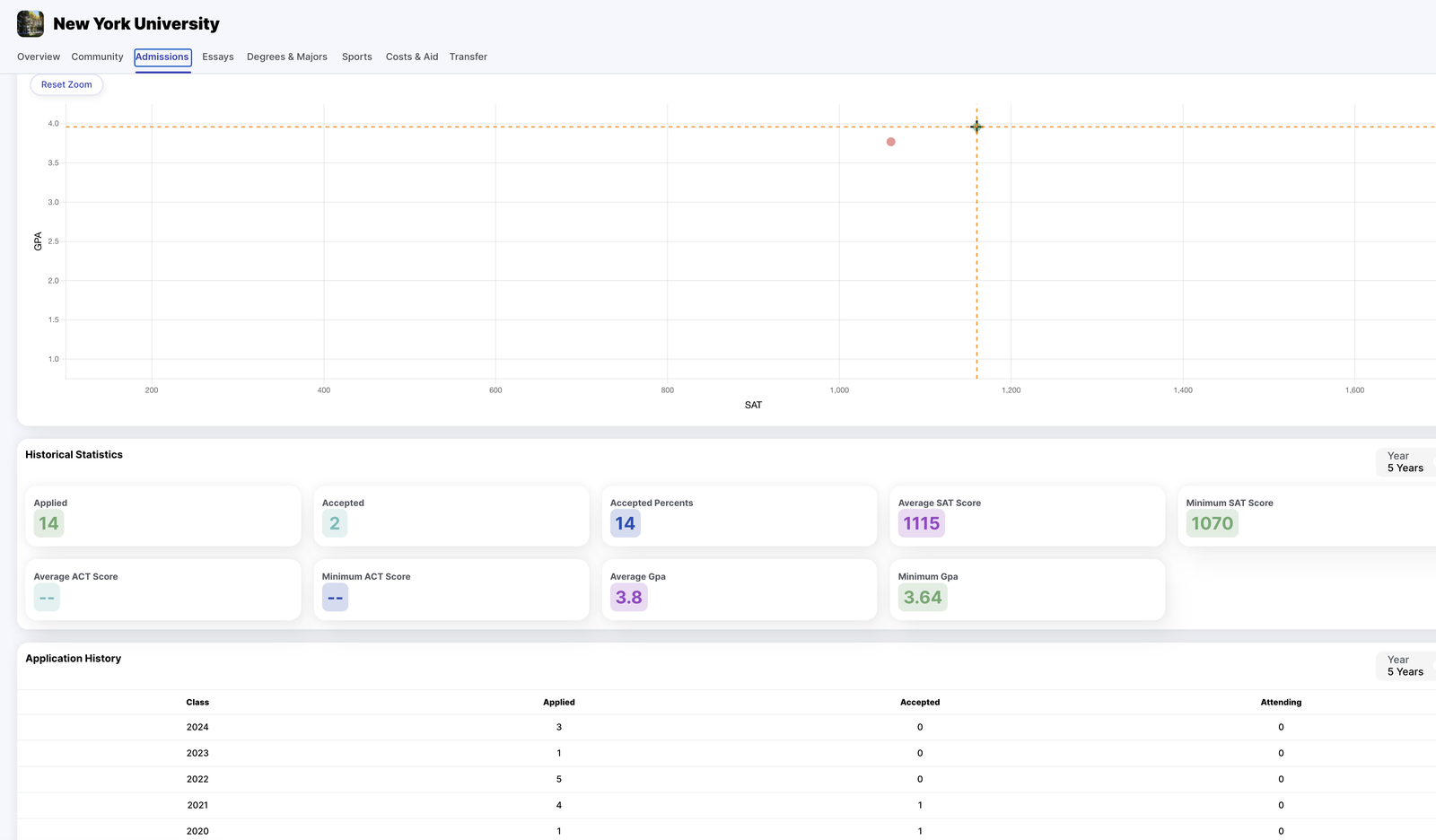Image resolution: width=1436 pixels, height=840 pixels.
Task: Select the 2024 class row
Action: [727, 727]
